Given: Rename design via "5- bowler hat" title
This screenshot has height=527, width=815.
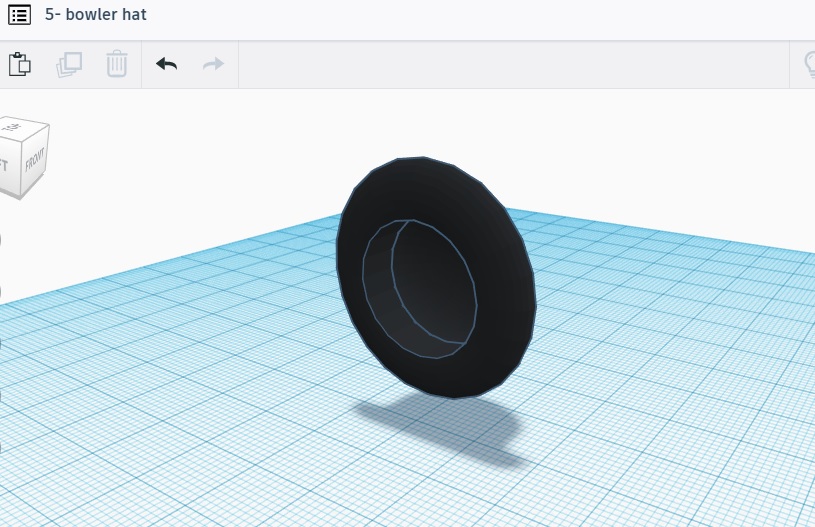Looking at the screenshot, I should tap(96, 15).
